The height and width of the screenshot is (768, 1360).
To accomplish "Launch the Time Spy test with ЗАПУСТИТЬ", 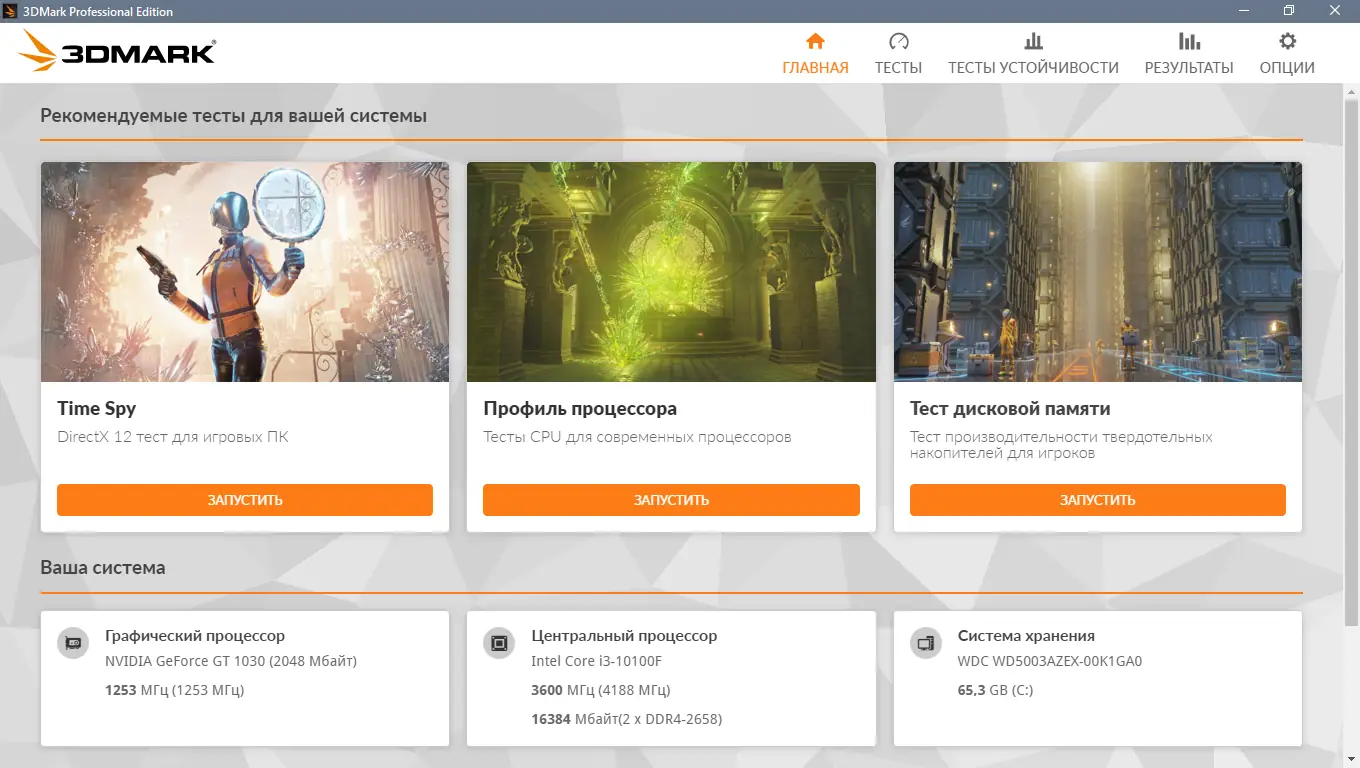I will (245, 500).
